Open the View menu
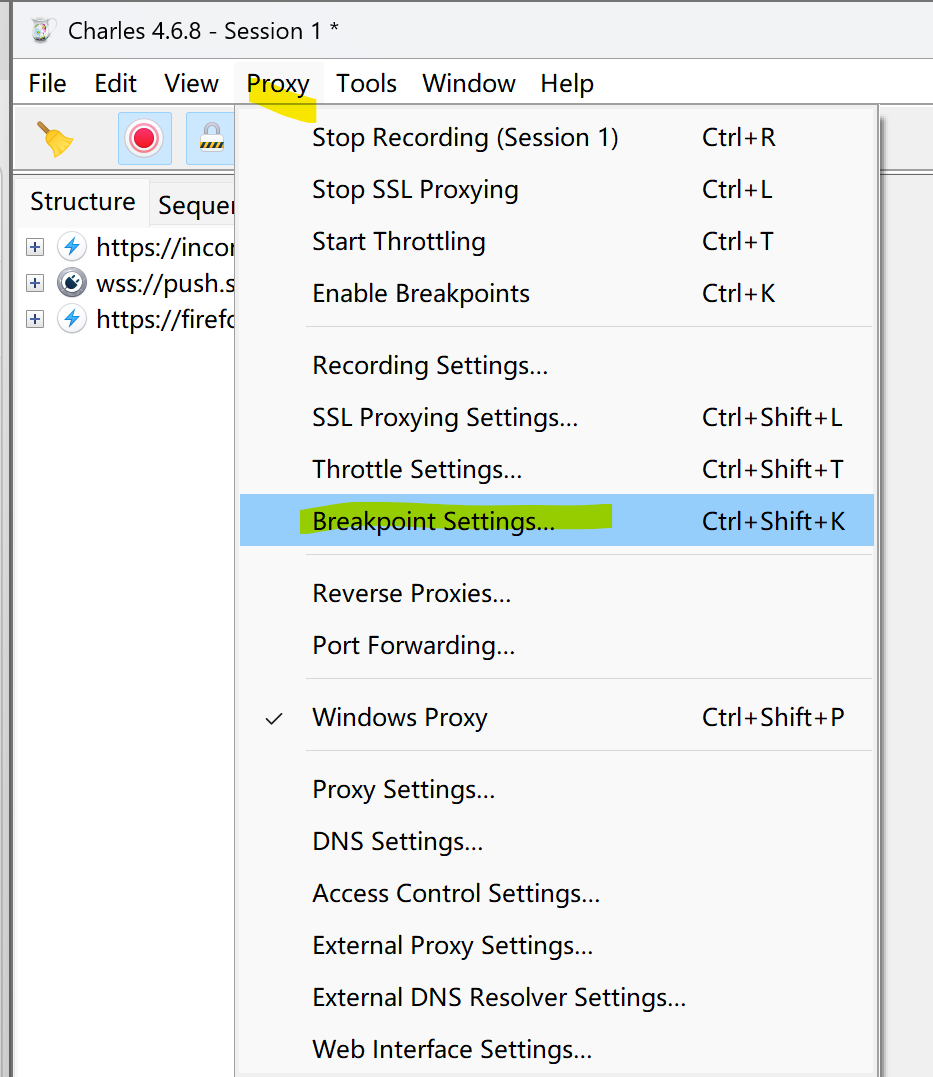933x1077 pixels. click(x=191, y=84)
